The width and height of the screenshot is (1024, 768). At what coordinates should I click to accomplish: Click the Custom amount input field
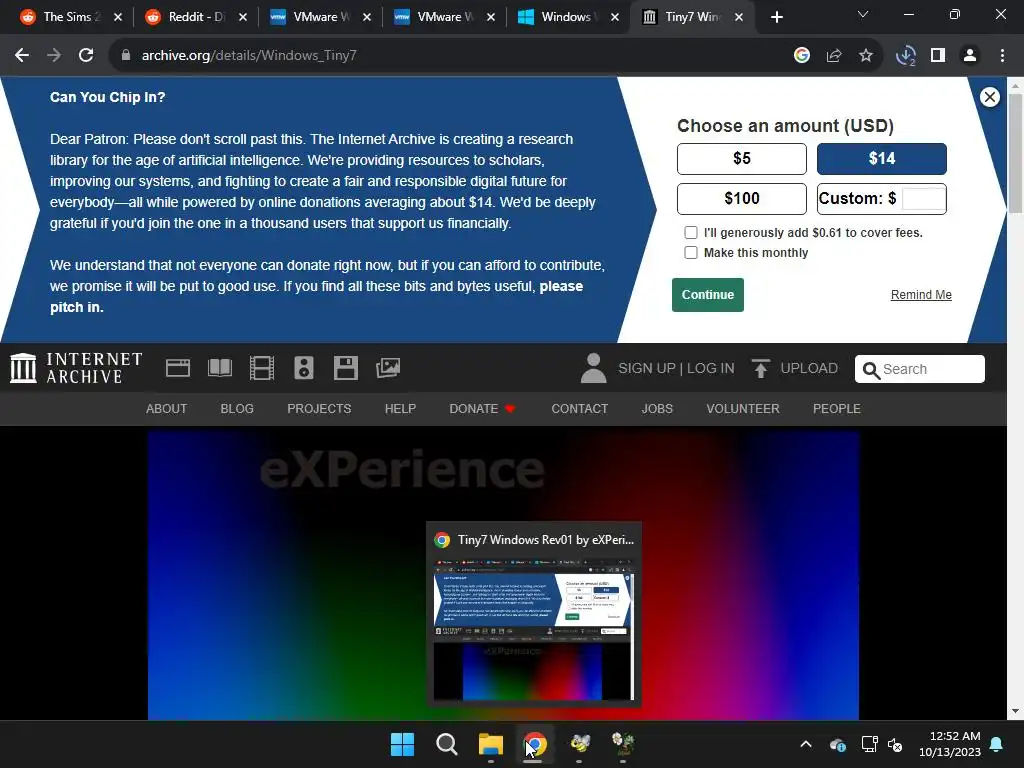(x=923, y=199)
